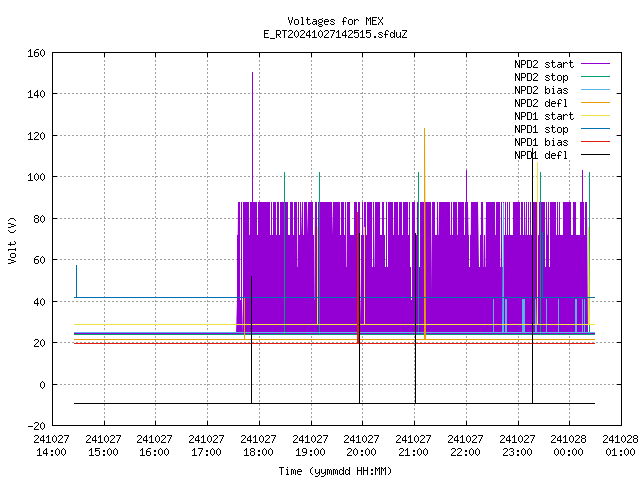Screen dimensions: 640x480
Task: Click the y-axis tick label 140
Action: [x=36, y=94]
